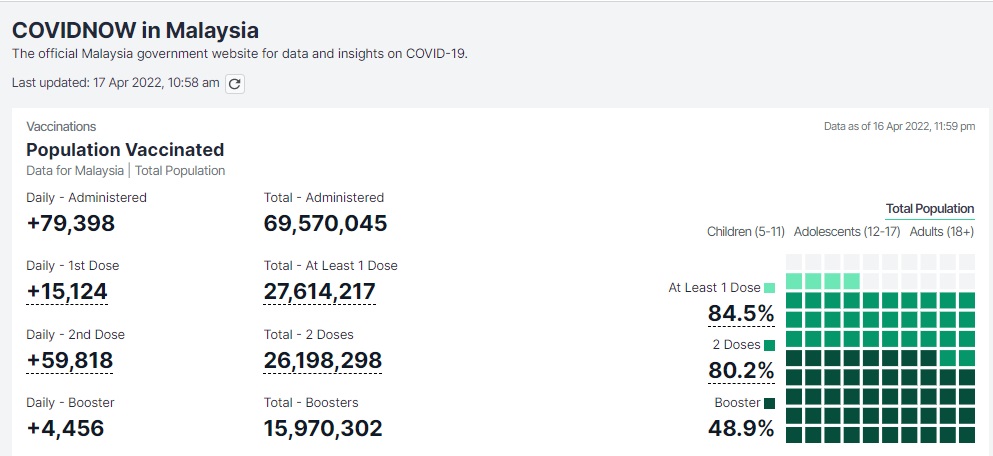993x456 pixels.
Task: Click the +79,398 daily administered number
Action: click(71, 223)
